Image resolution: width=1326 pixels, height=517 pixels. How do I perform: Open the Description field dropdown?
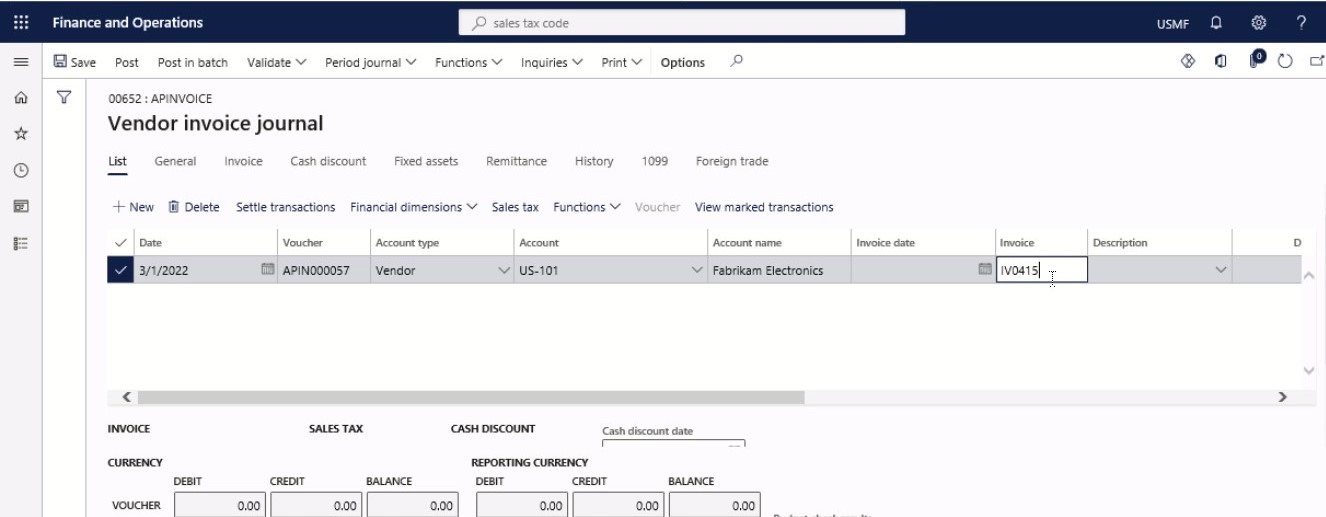1220,270
